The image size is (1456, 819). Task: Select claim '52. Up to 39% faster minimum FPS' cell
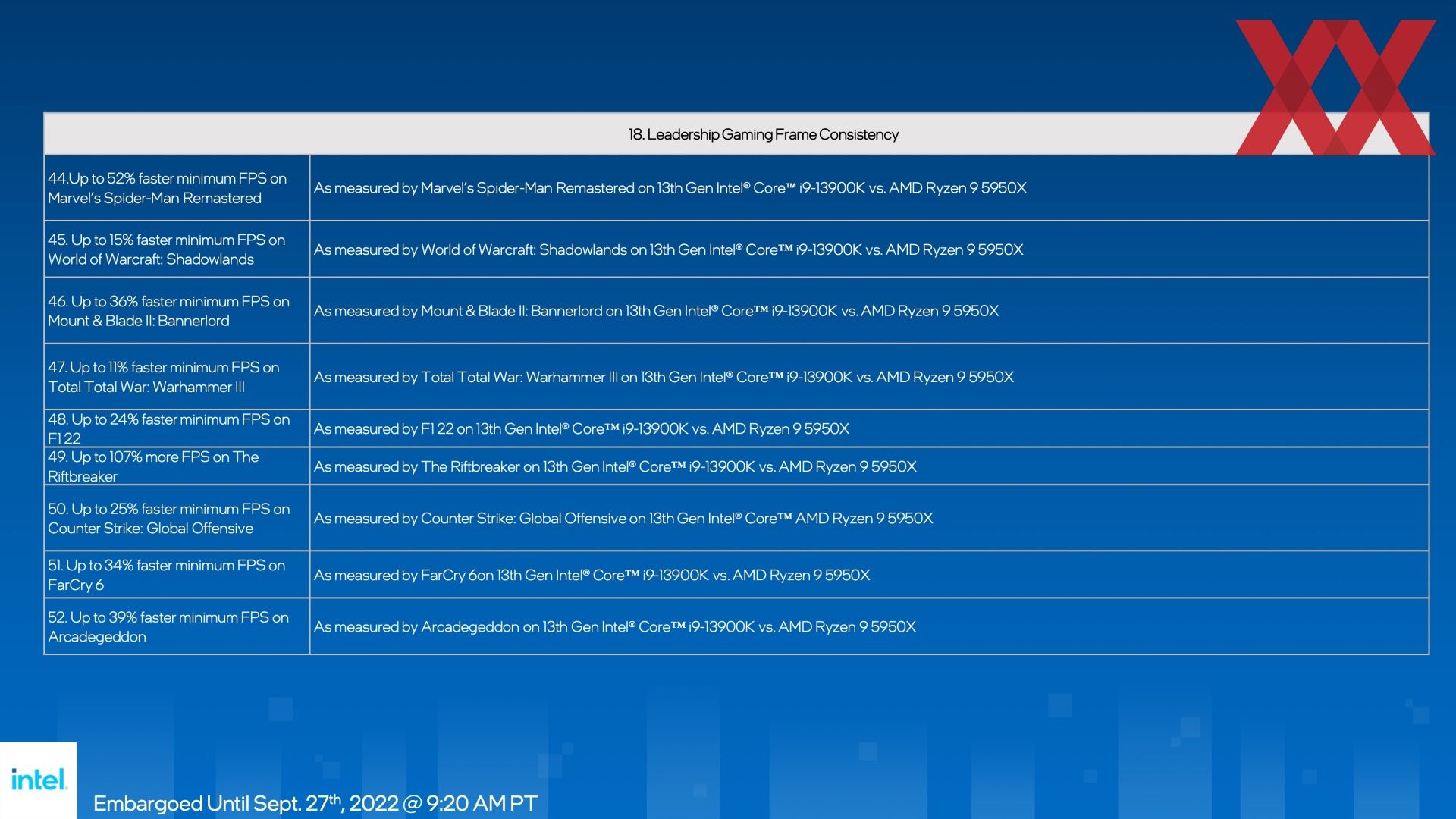click(177, 627)
